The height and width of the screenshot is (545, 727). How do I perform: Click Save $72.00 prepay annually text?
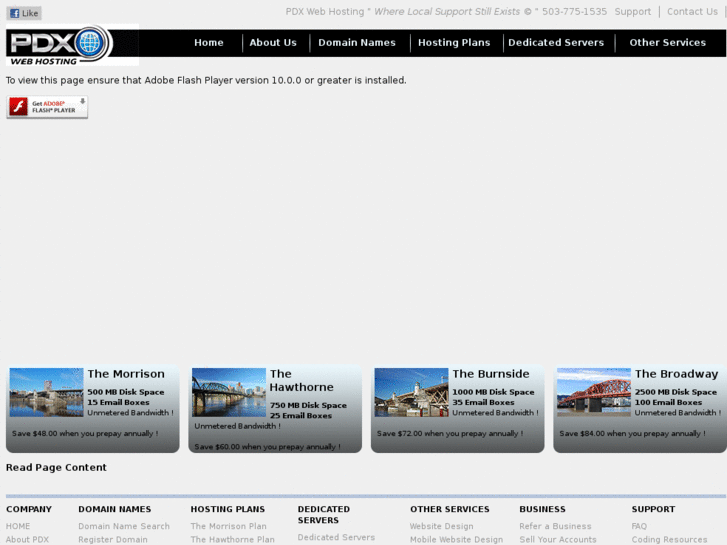point(450,433)
